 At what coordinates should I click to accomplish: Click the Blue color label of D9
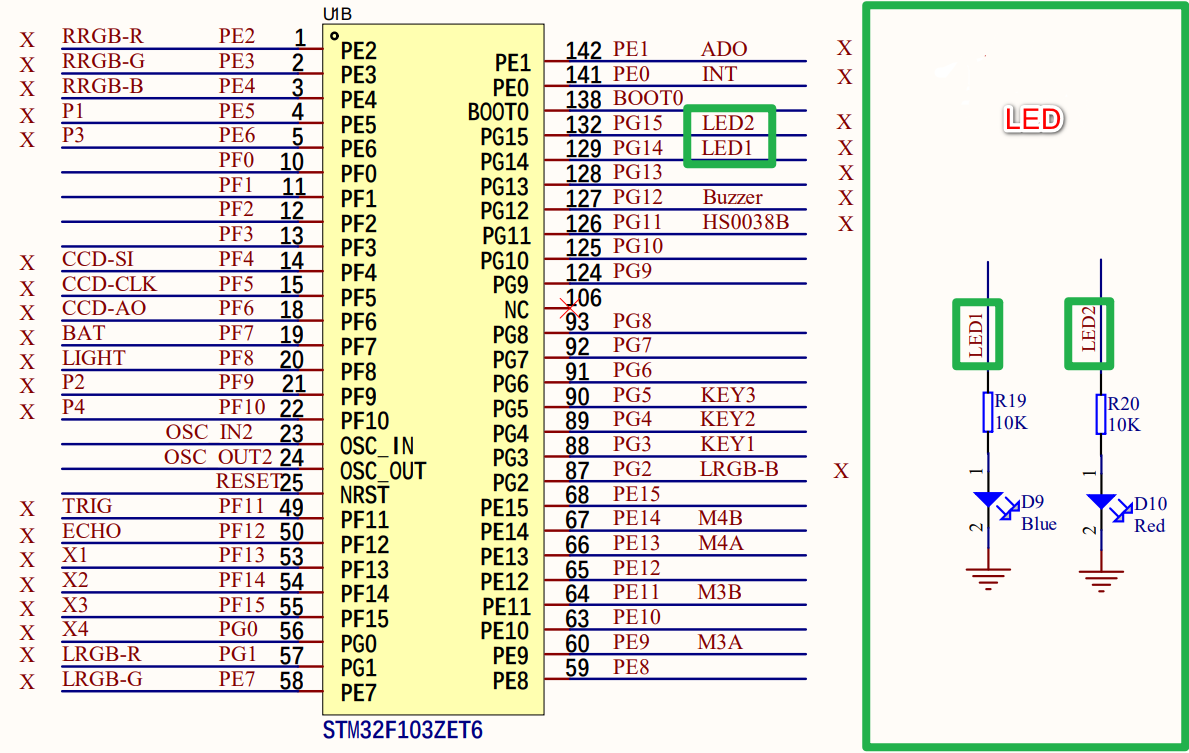pos(1039,524)
